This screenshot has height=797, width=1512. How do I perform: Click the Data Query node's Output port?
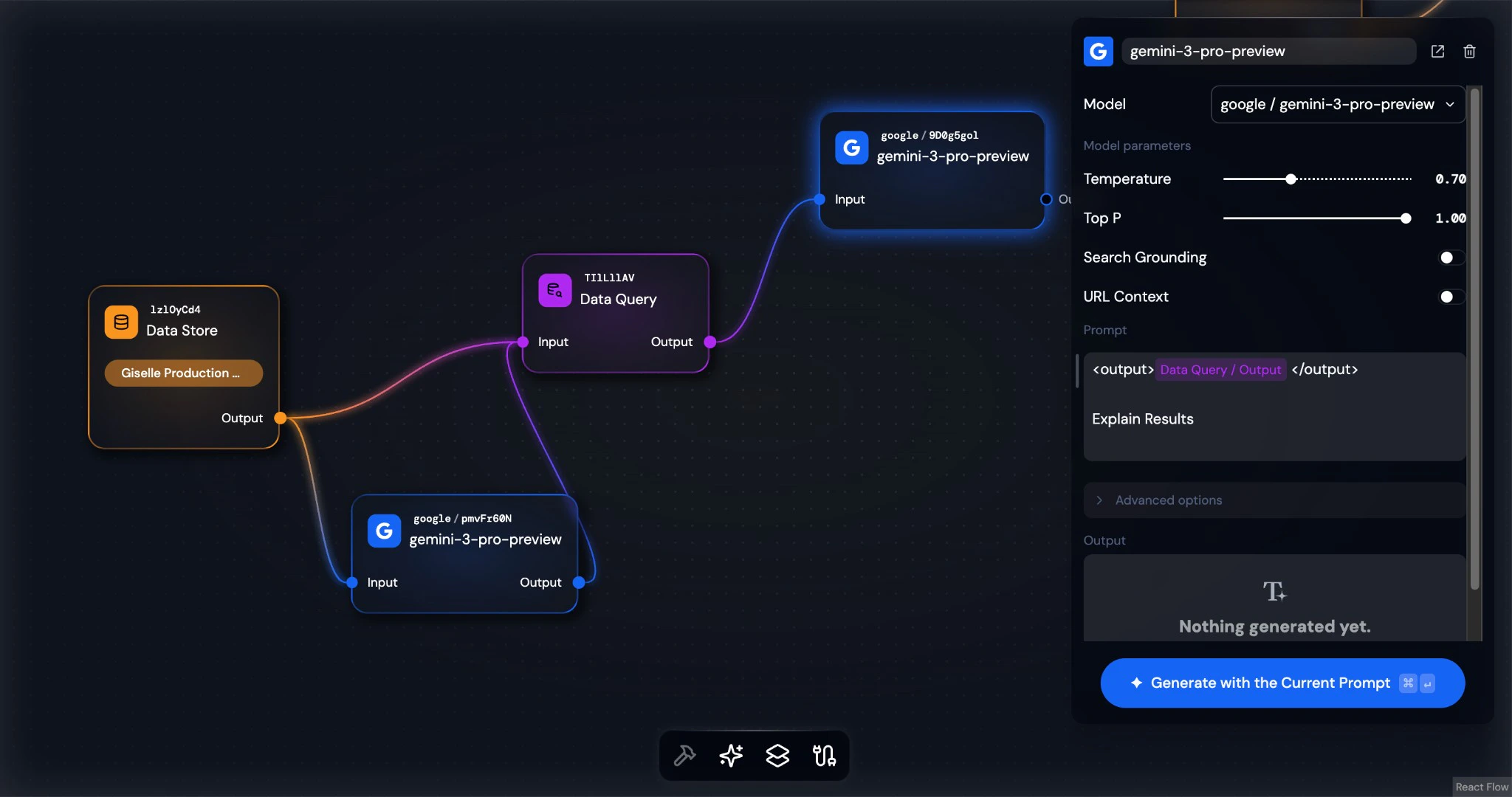point(709,342)
